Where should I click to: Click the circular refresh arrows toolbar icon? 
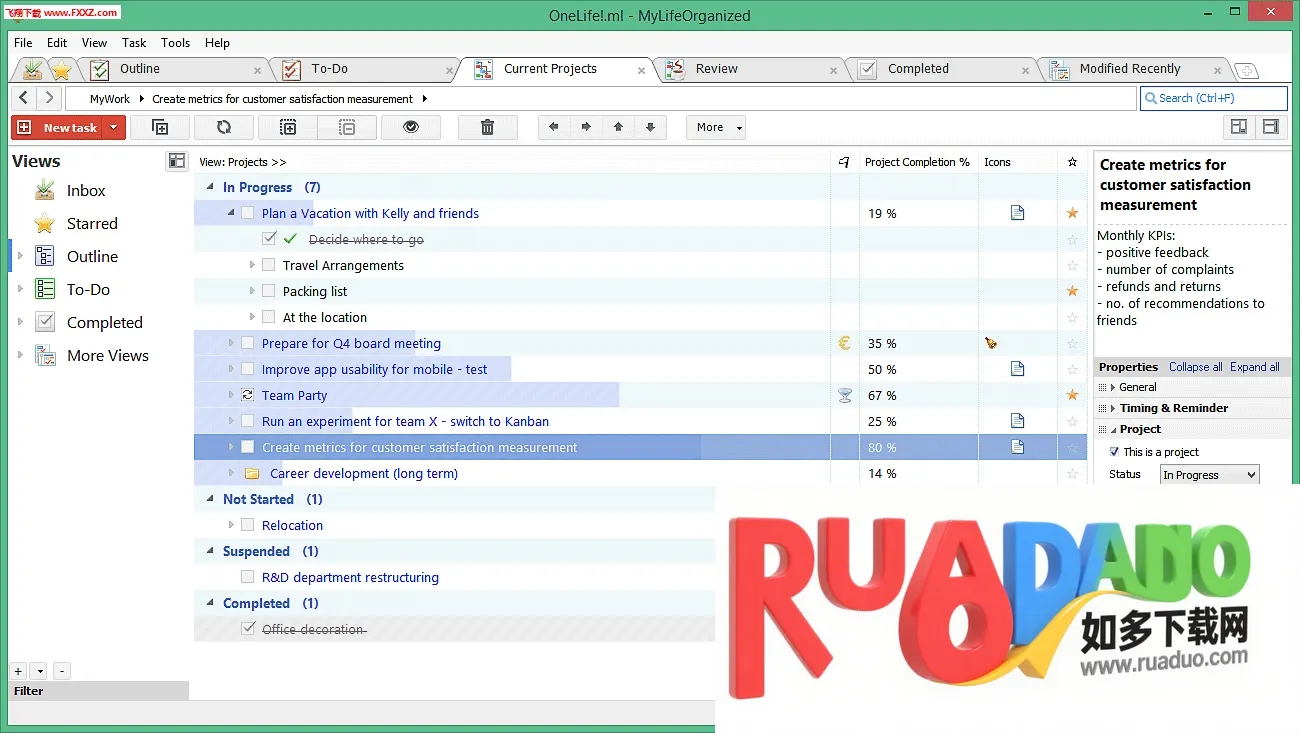tap(223, 127)
